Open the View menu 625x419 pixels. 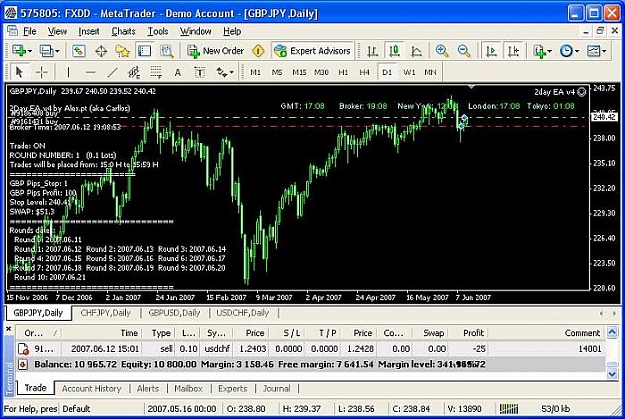click(x=57, y=31)
